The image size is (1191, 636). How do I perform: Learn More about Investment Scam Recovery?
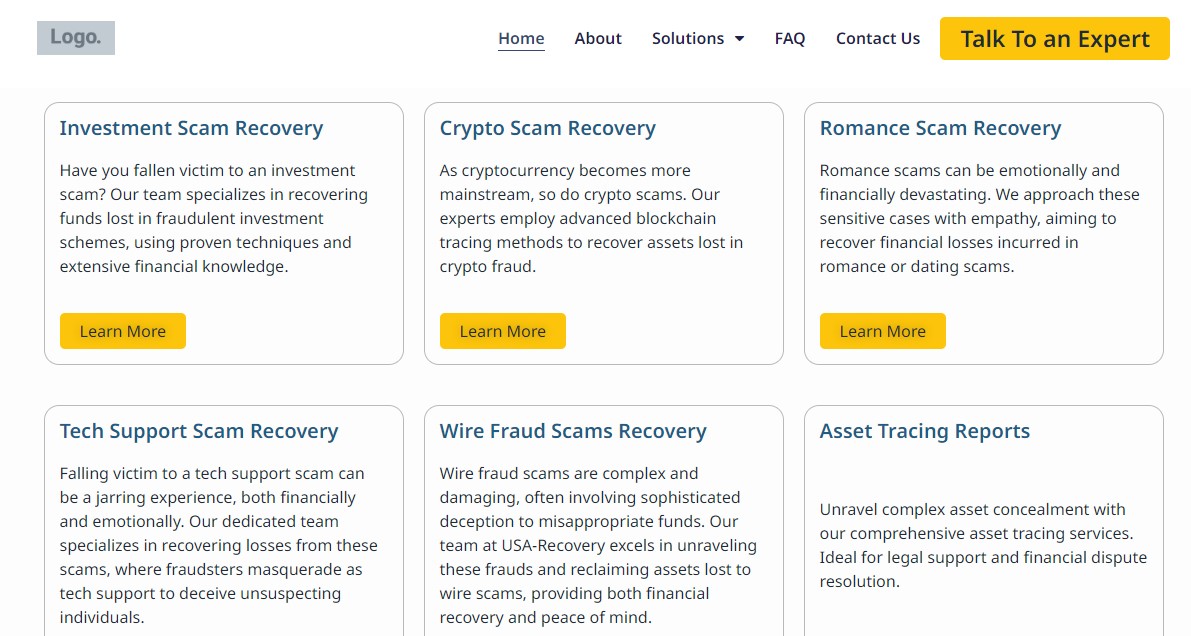pos(123,331)
